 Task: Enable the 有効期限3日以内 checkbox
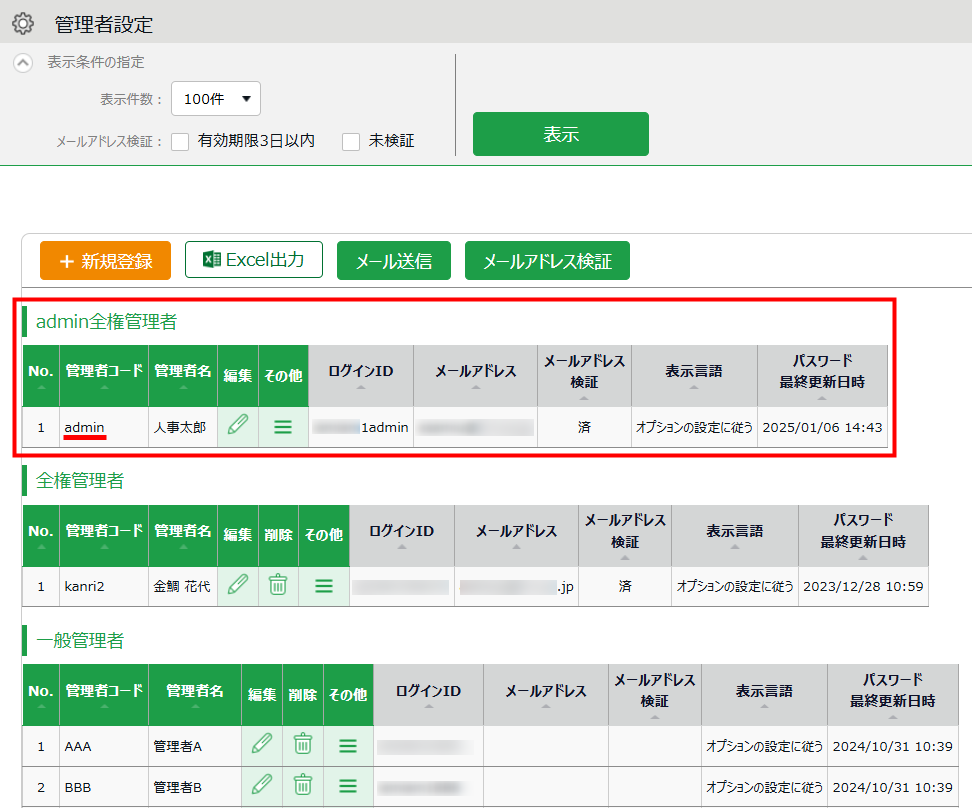[x=180, y=142]
